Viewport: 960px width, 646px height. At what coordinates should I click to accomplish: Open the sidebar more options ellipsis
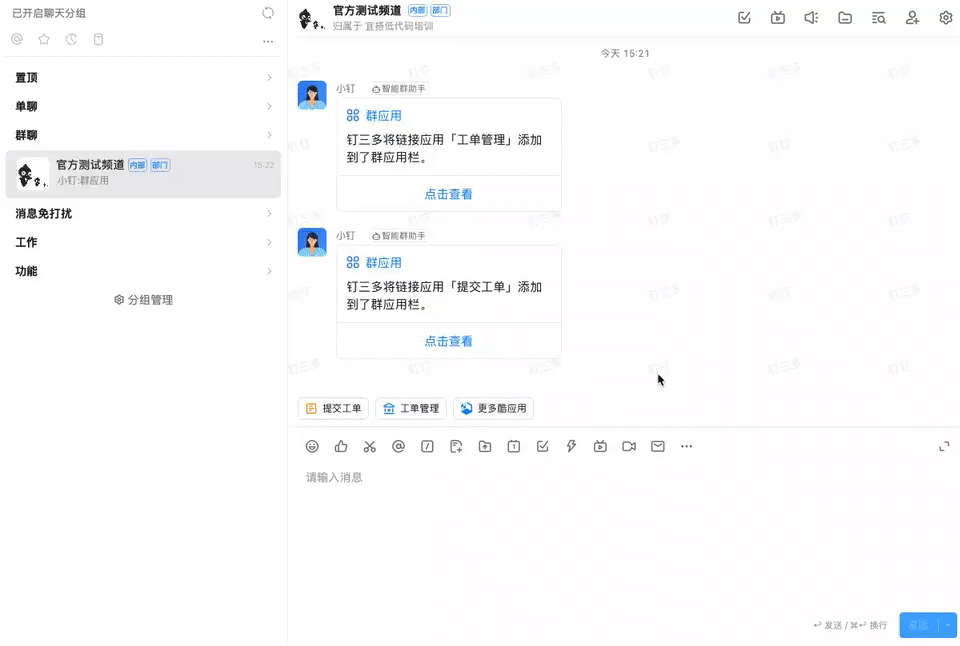pyautogui.click(x=268, y=42)
